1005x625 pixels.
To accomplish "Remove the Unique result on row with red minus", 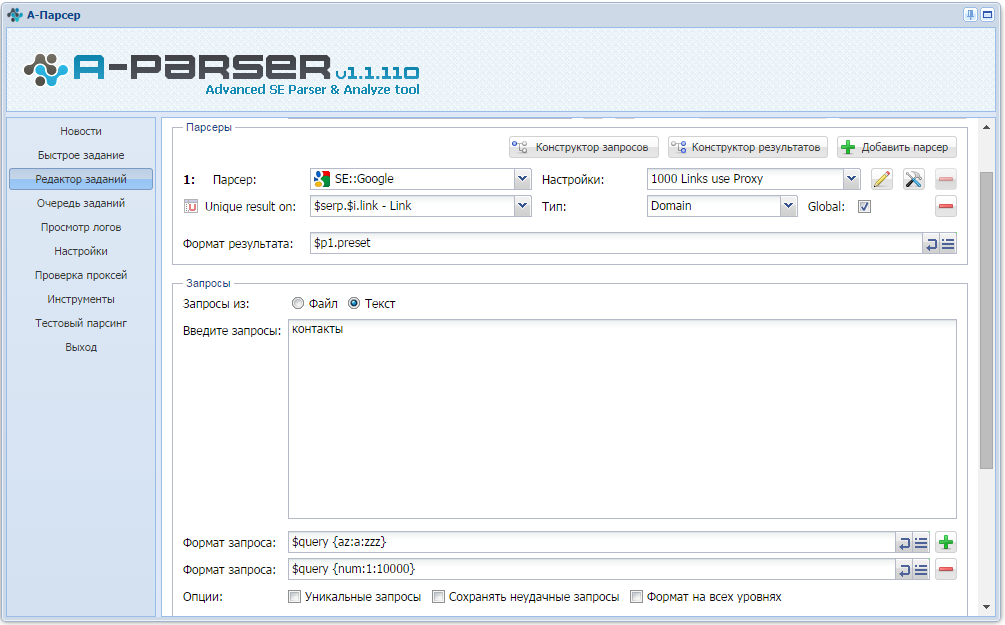I will coord(946,206).
